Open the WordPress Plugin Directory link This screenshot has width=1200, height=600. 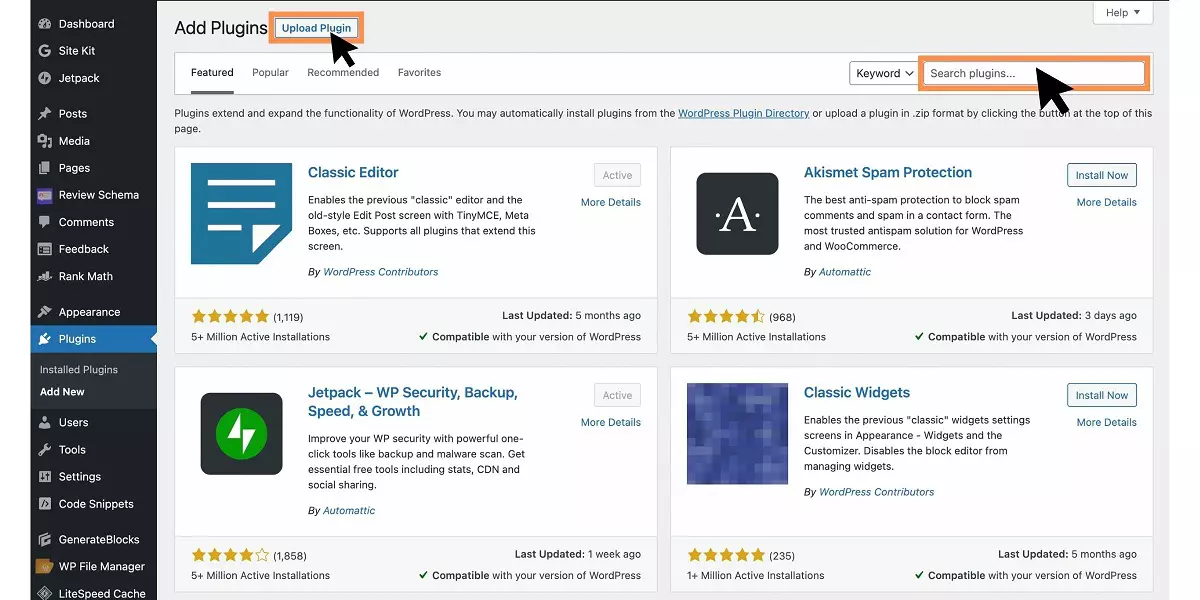(x=744, y=113)
